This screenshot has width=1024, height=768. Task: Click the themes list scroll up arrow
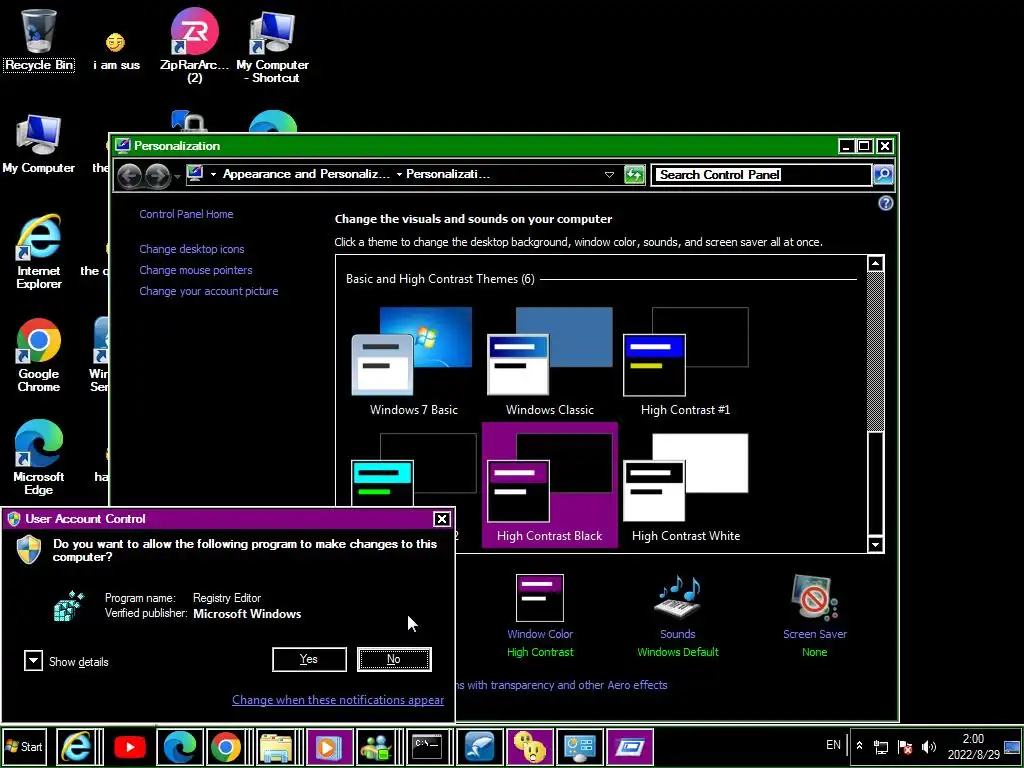[x=875, y=264]
